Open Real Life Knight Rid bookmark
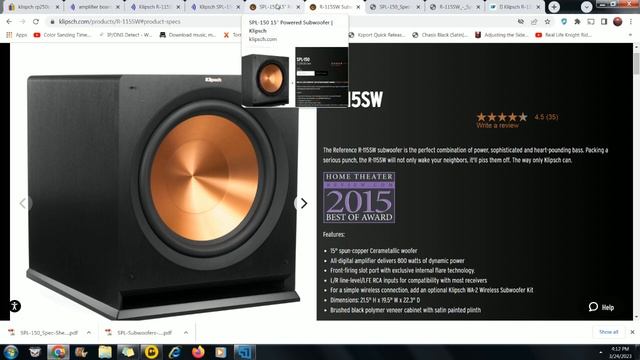Image resolution: width=640 pixels, height=360 pixels. pos(564,35)
